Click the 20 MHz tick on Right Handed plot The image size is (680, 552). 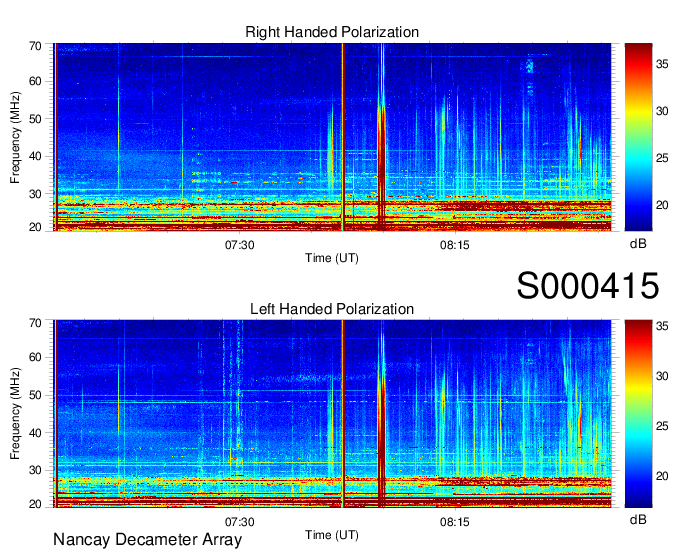tap(35, 227)
